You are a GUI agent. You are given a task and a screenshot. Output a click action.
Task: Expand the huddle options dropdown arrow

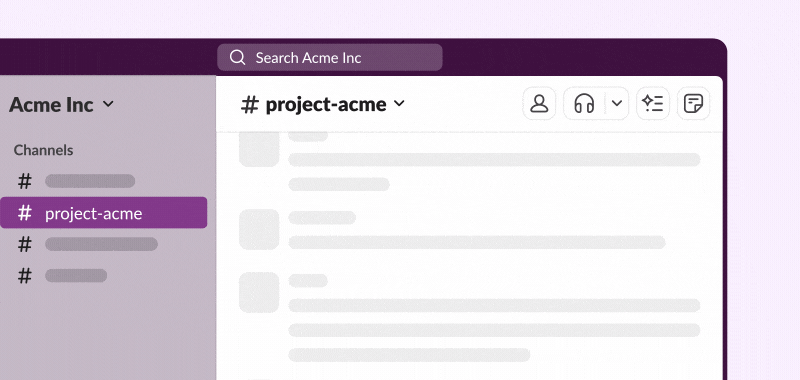(x=617, y=104)
